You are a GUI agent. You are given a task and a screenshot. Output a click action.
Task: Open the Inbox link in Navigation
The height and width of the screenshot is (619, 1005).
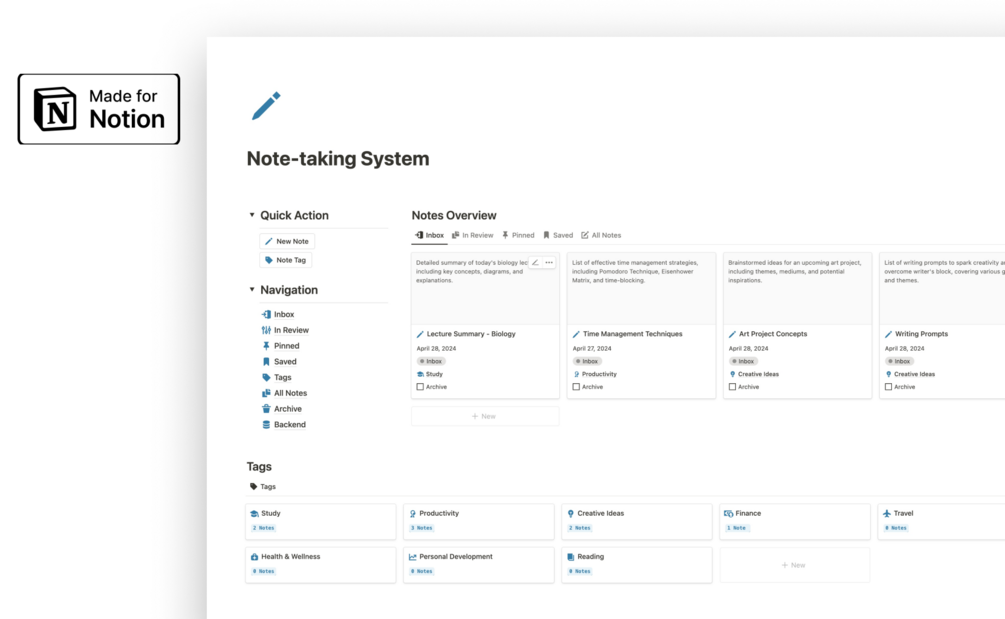click(x=284, y=314)
